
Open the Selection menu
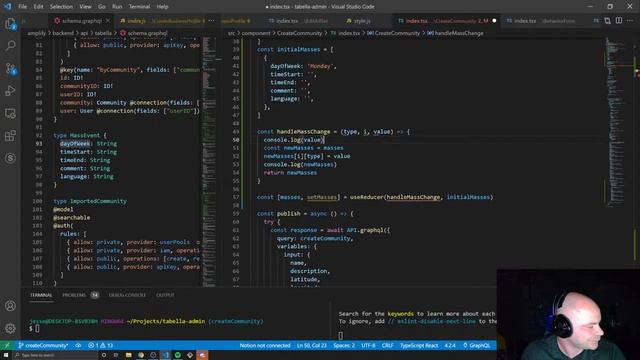61,7
